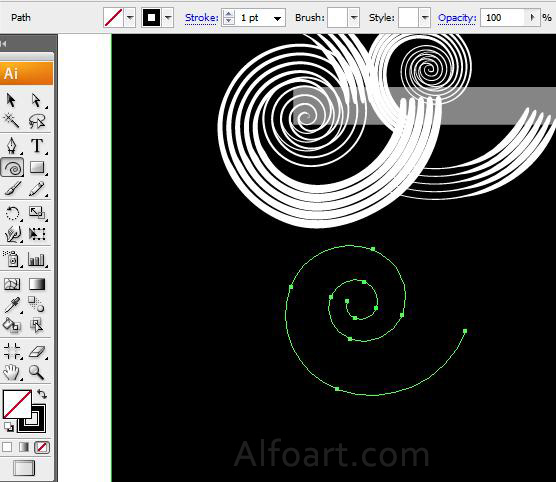This screenshot has height=482, width=556.
Task: Set paint mode to Color
Action: [x=7, y=447]
